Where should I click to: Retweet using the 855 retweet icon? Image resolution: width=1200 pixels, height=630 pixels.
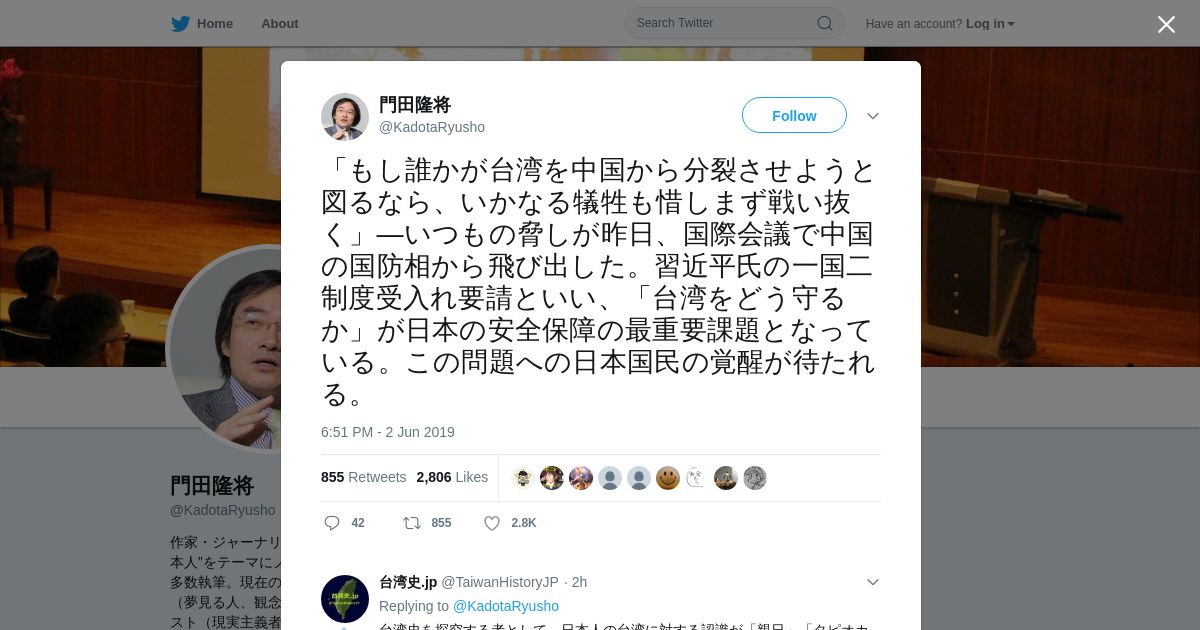coord(411,523)
